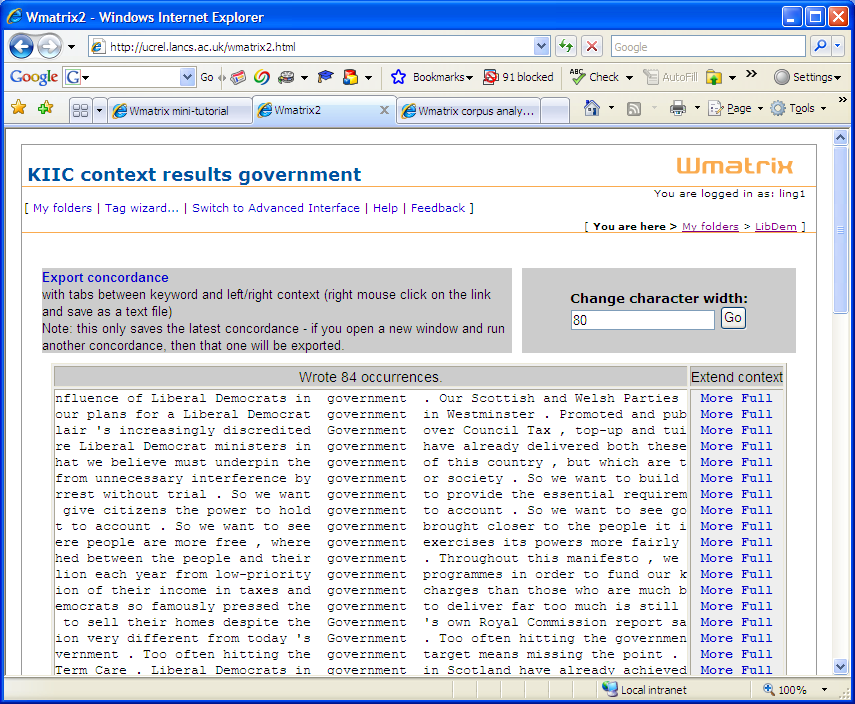855x704 pixels.
Task: Open the Tag wizard link
Action: pos(142,208)
